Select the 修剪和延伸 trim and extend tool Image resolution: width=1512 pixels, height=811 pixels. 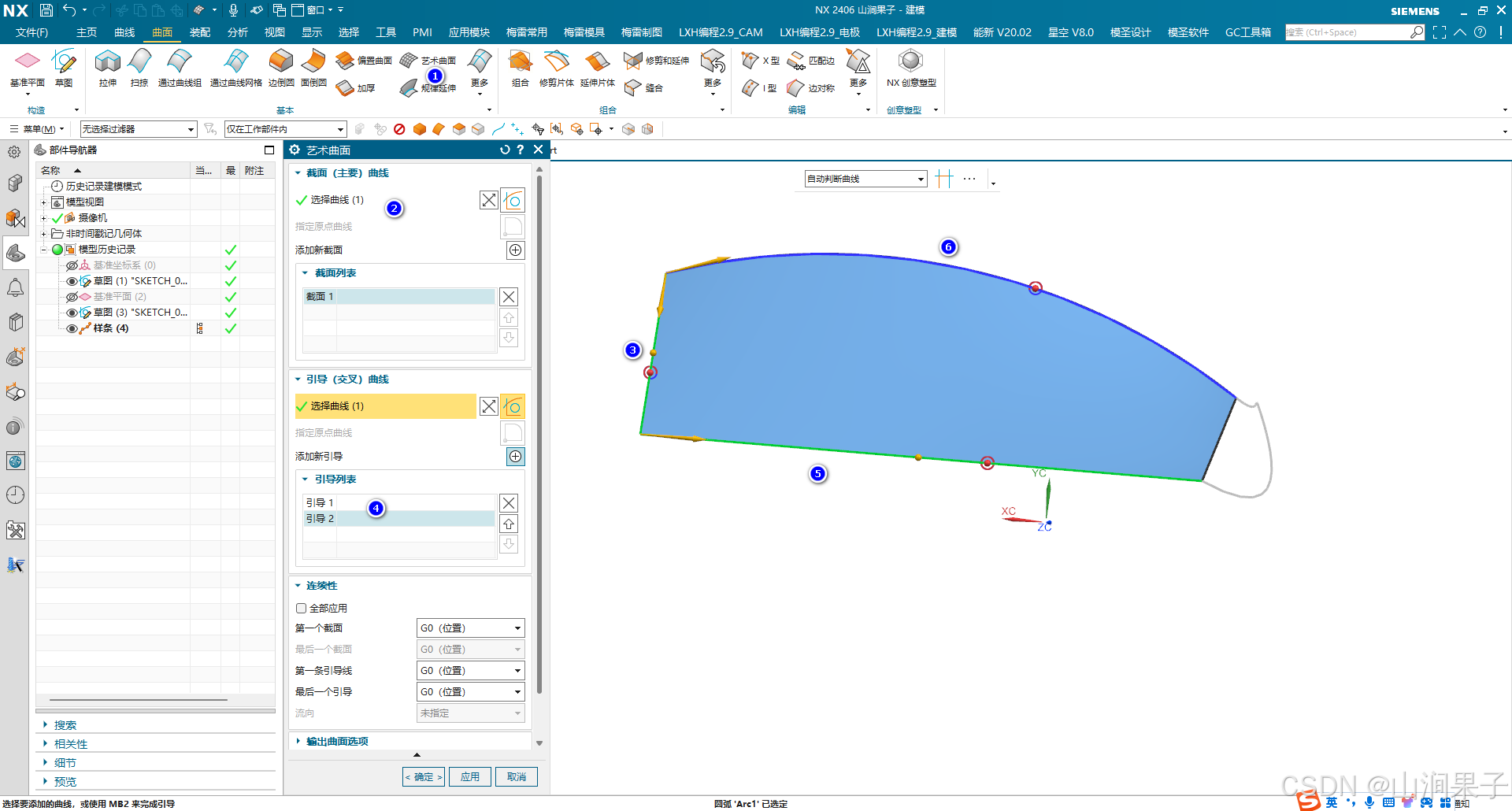tap(656, 61)
